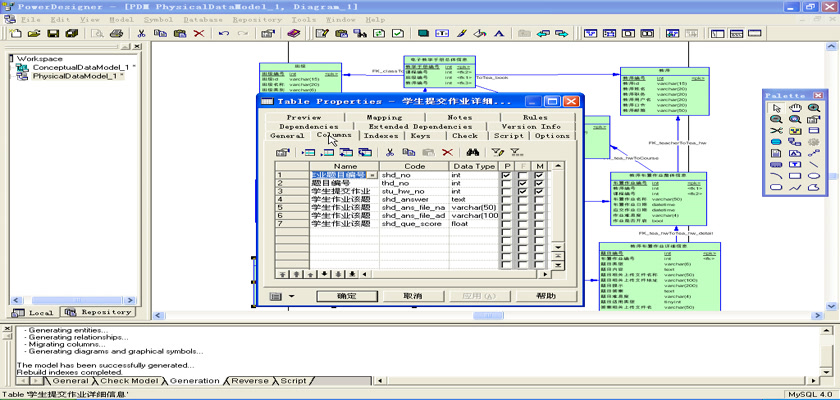Click the float data type cell
The height and width of the screenshot is (400, 840).
click(x=474, y=223)
